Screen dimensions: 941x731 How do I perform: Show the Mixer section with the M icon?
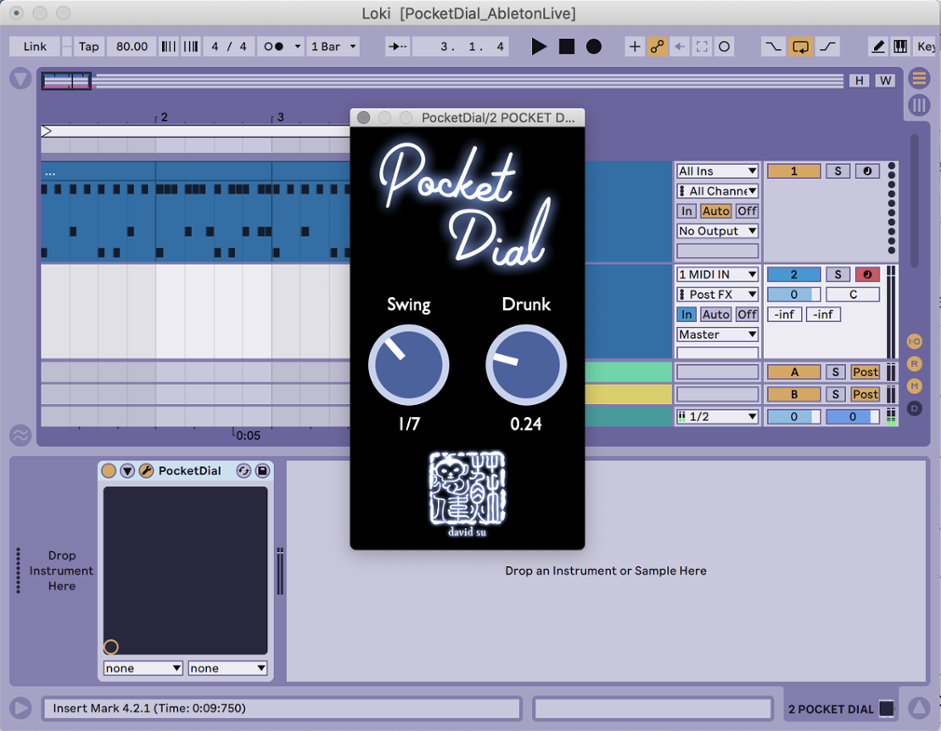pyautogui.click(x=914, y=384)
